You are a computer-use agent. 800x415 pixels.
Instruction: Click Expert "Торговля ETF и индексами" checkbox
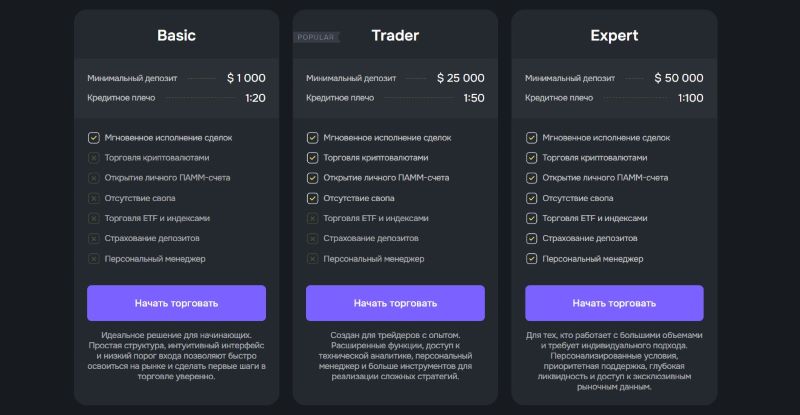coord(531,218)
